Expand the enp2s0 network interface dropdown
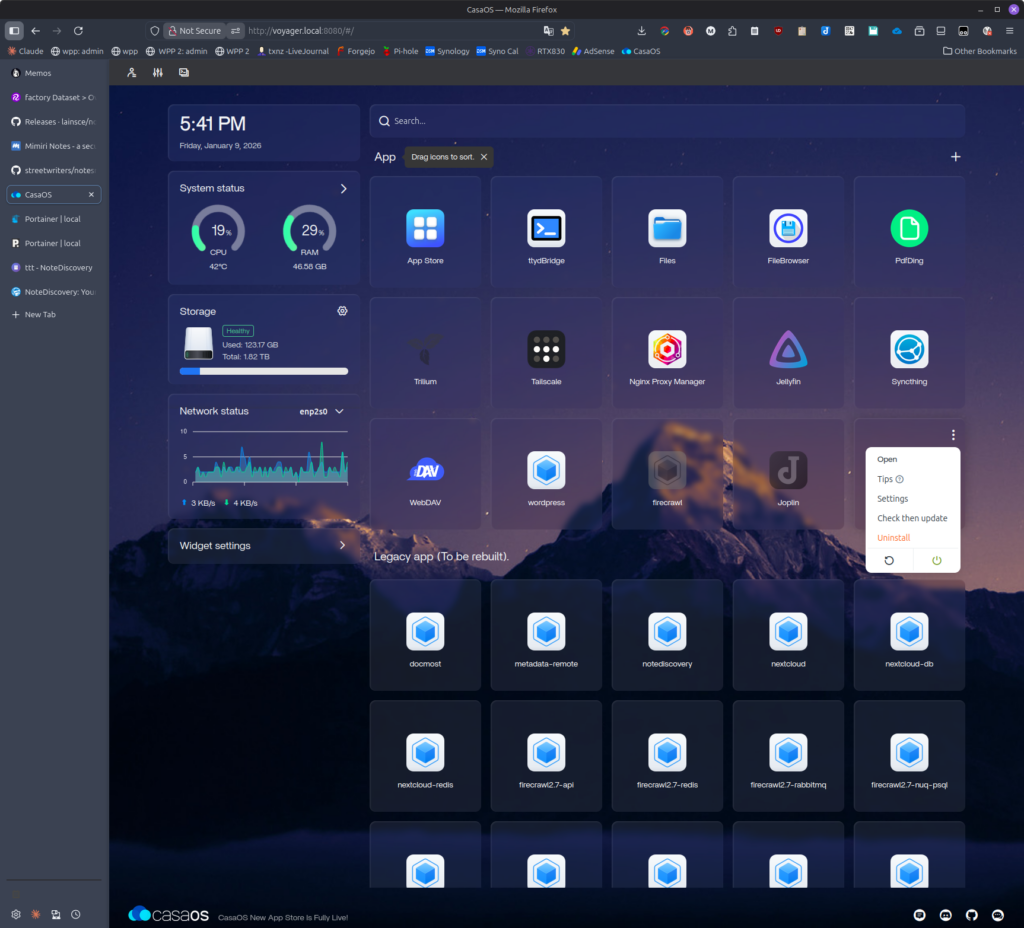The width and height of the screenshot is (1024, 928). tap(339, 411)
